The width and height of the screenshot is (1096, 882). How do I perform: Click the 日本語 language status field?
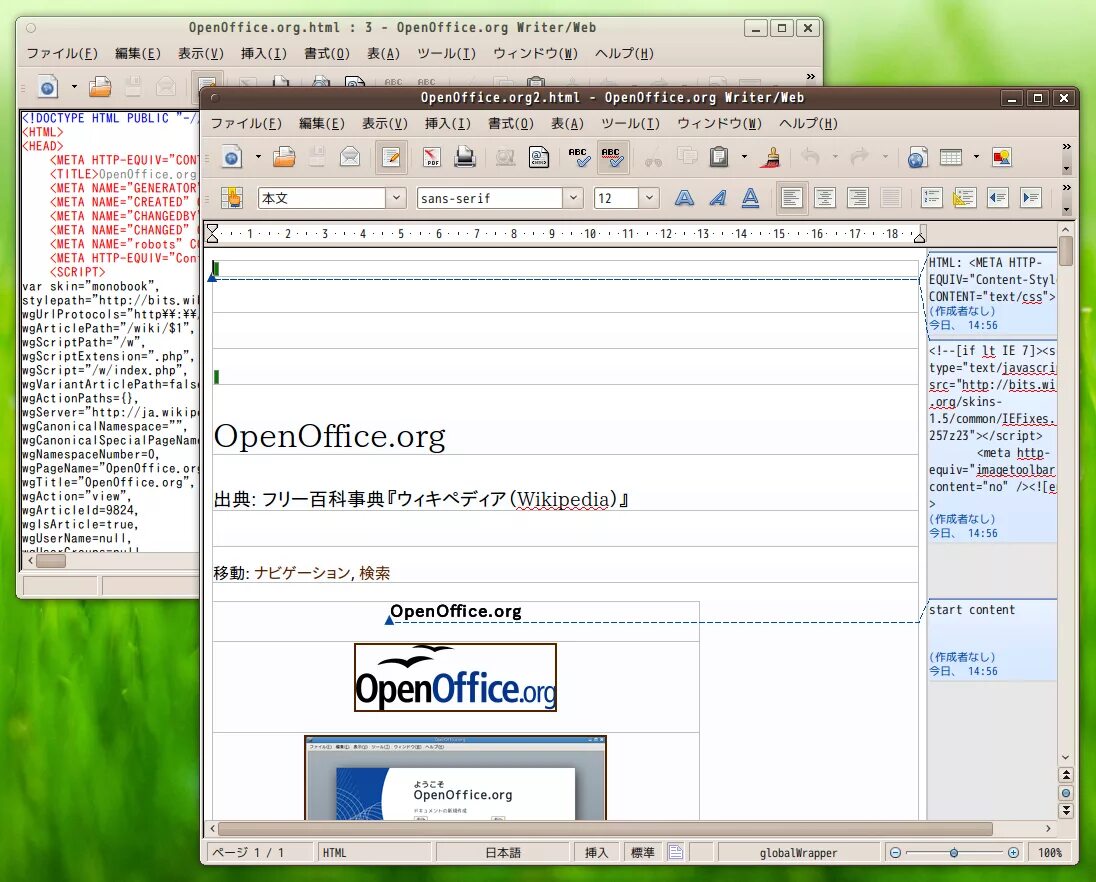click(x=503, y=853)
